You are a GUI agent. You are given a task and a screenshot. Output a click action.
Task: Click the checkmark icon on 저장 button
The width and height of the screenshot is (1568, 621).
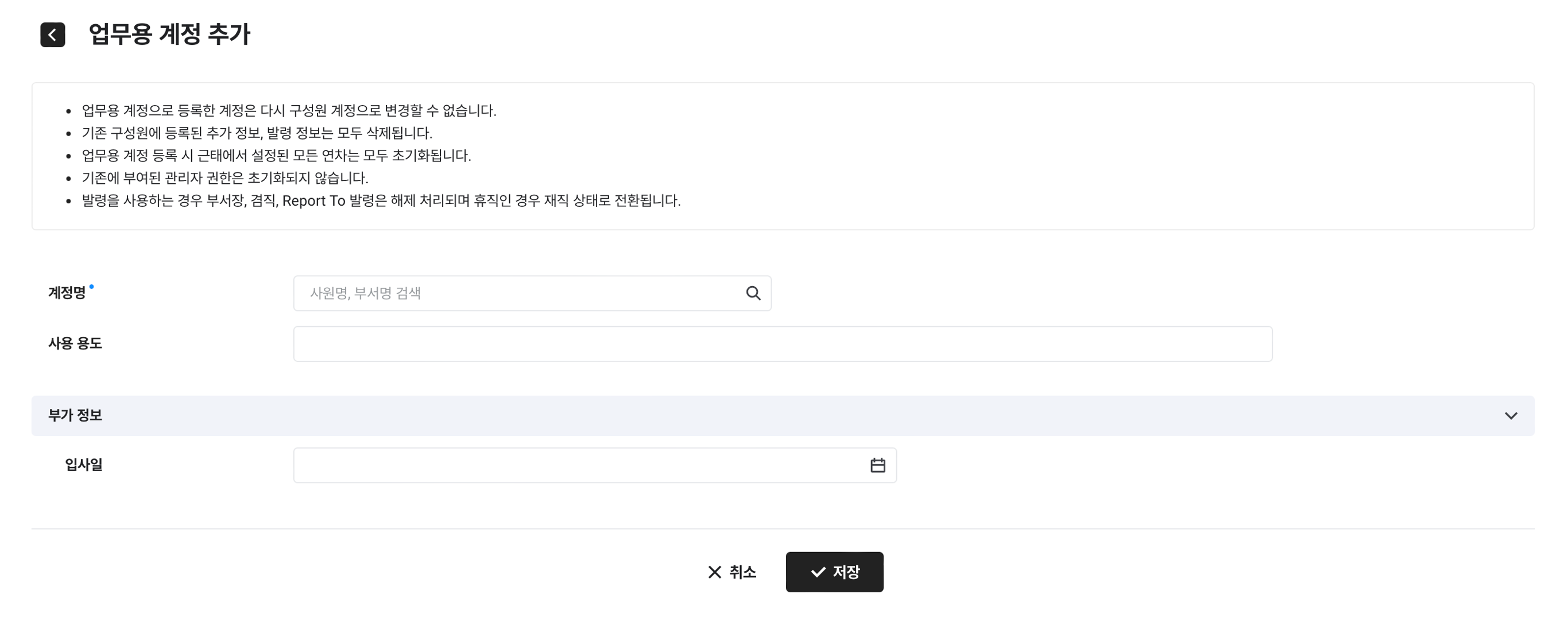tap(818, 572)
